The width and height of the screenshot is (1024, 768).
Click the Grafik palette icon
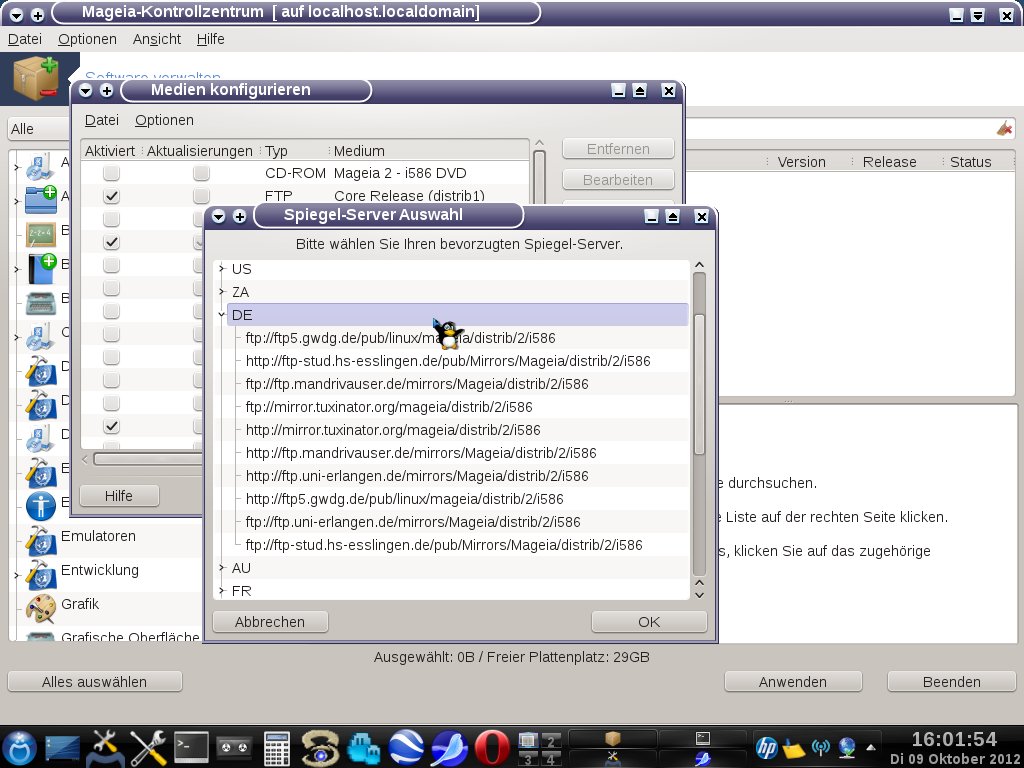(40, 607)
